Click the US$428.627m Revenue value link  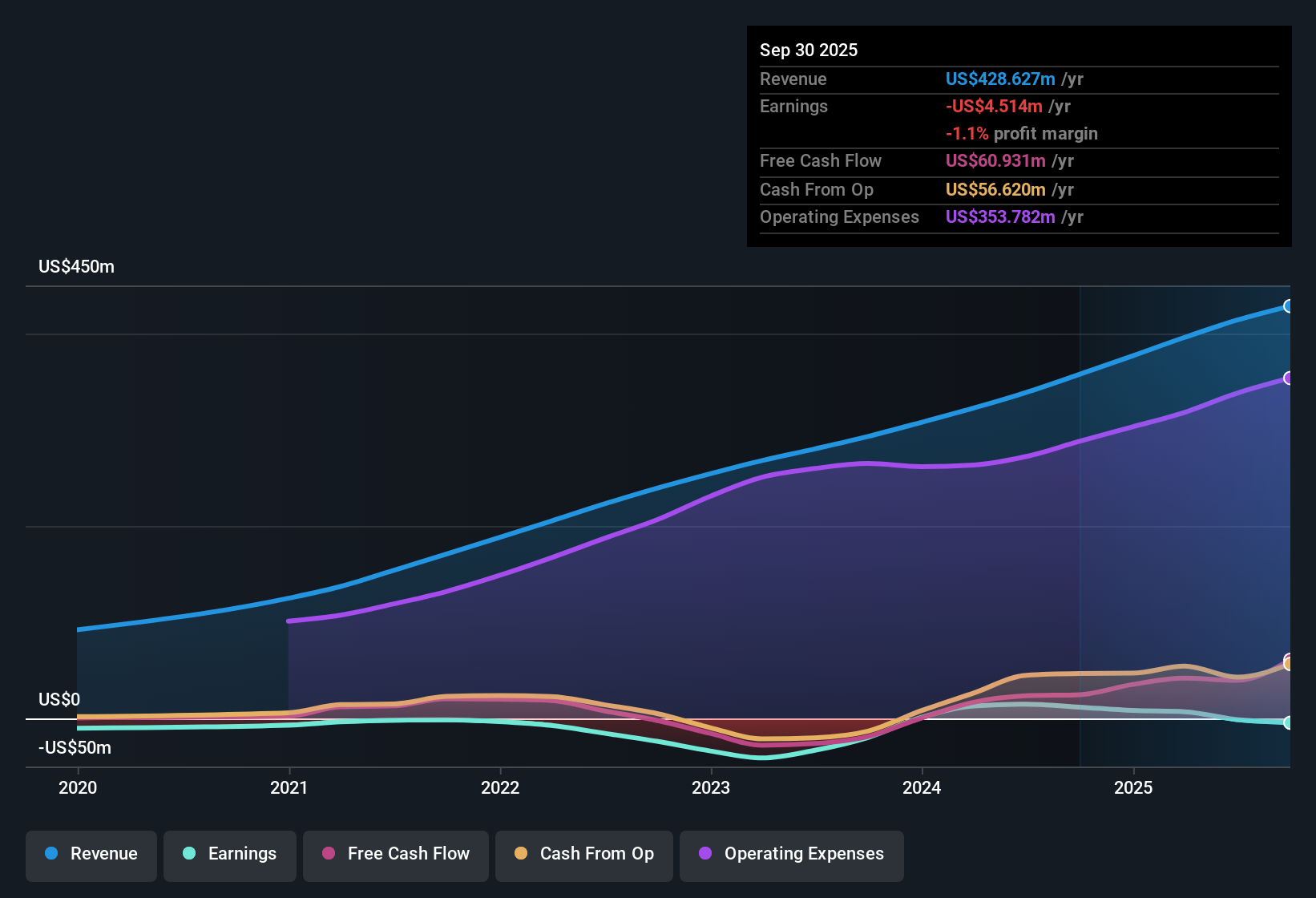coord(999,79)
